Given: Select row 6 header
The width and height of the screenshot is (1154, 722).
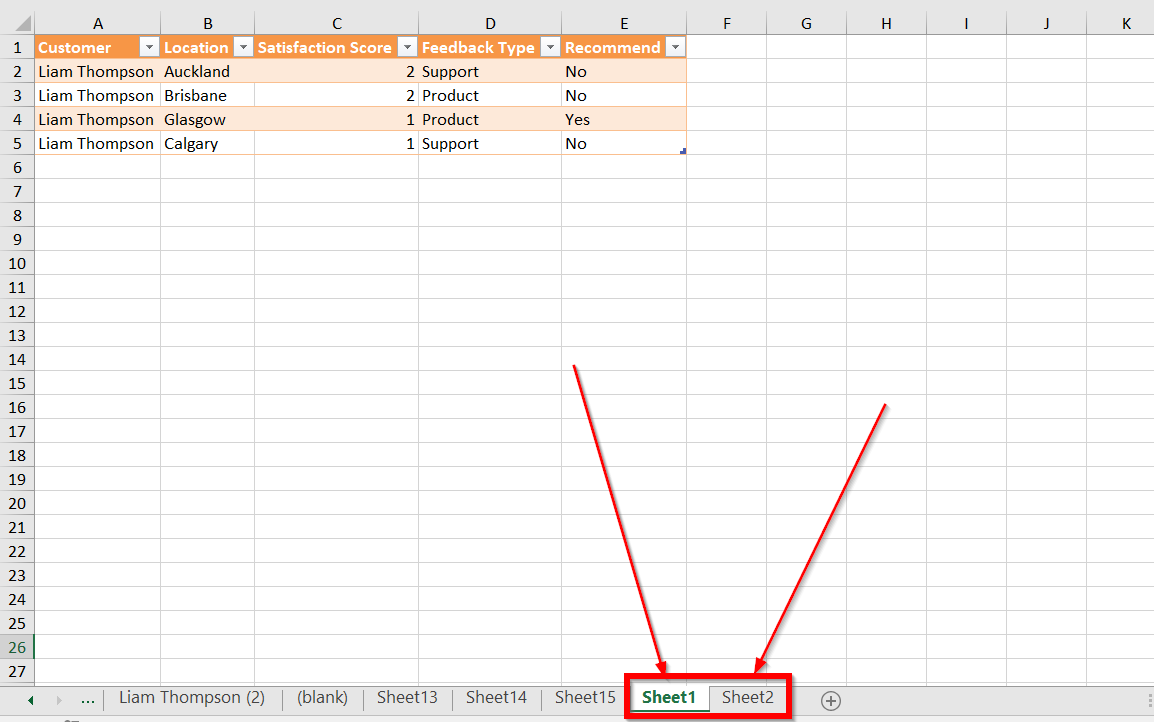Looking at the screenshot, I should coord(17,167).
